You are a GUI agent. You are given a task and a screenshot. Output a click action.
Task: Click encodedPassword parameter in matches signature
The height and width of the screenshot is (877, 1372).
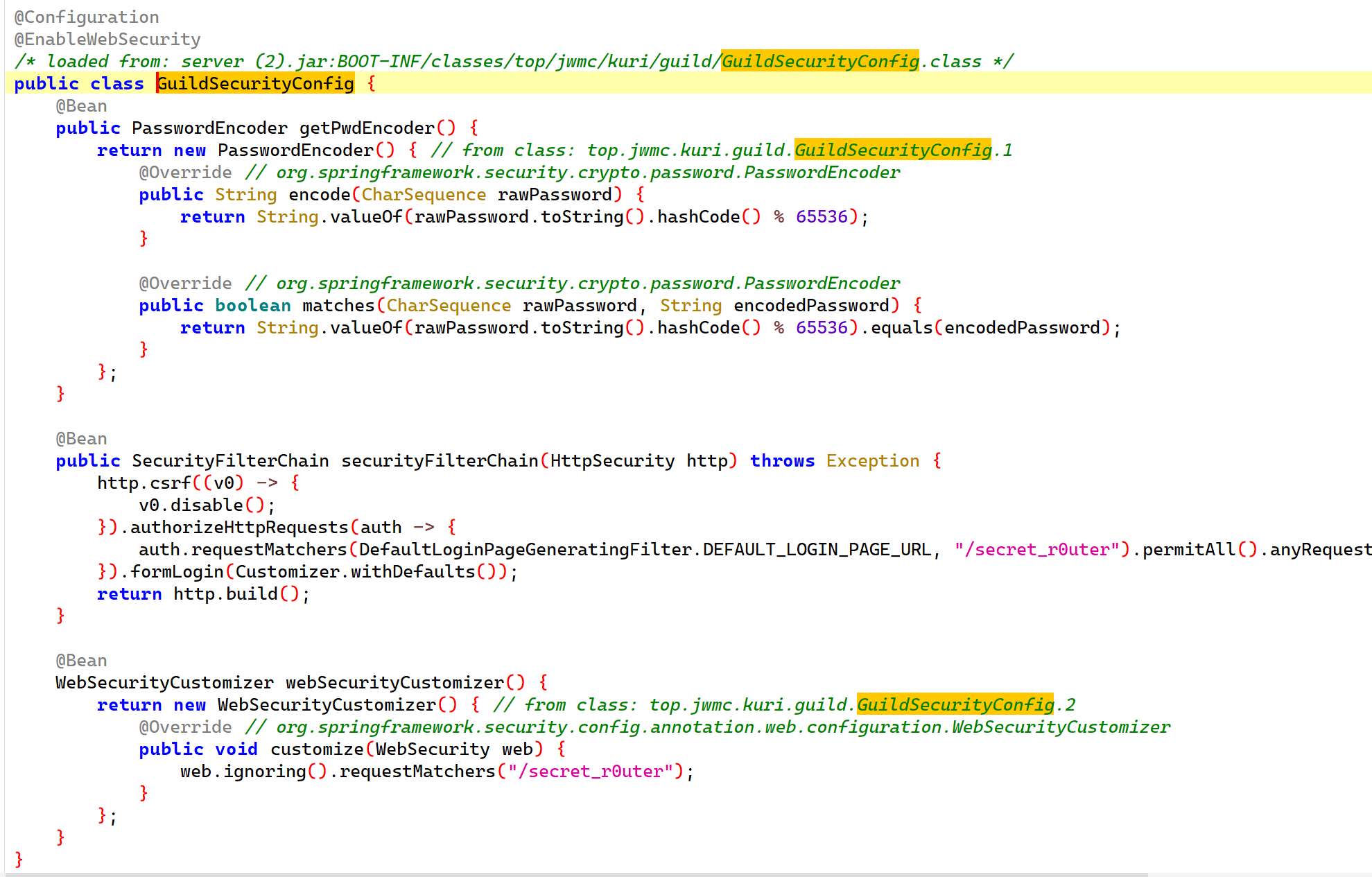click(x=811, y=306)
